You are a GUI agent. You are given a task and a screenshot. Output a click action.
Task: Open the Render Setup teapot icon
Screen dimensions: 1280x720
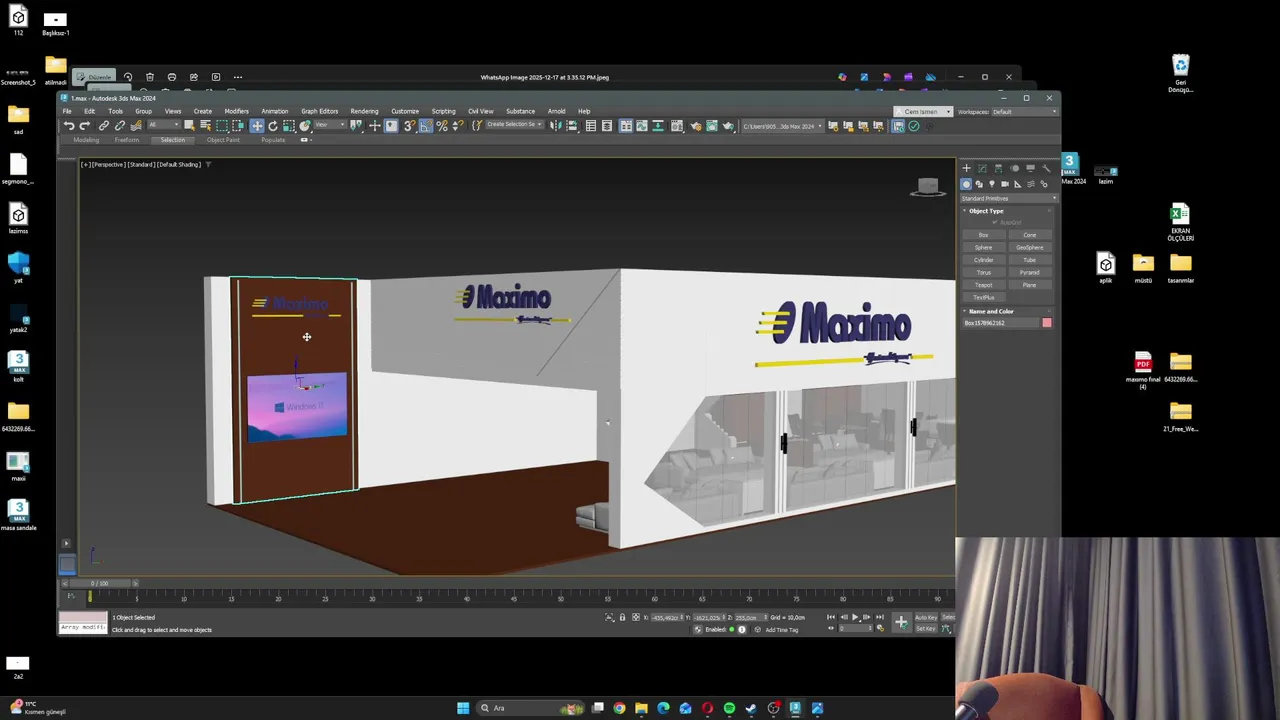[x=696, y=125]
